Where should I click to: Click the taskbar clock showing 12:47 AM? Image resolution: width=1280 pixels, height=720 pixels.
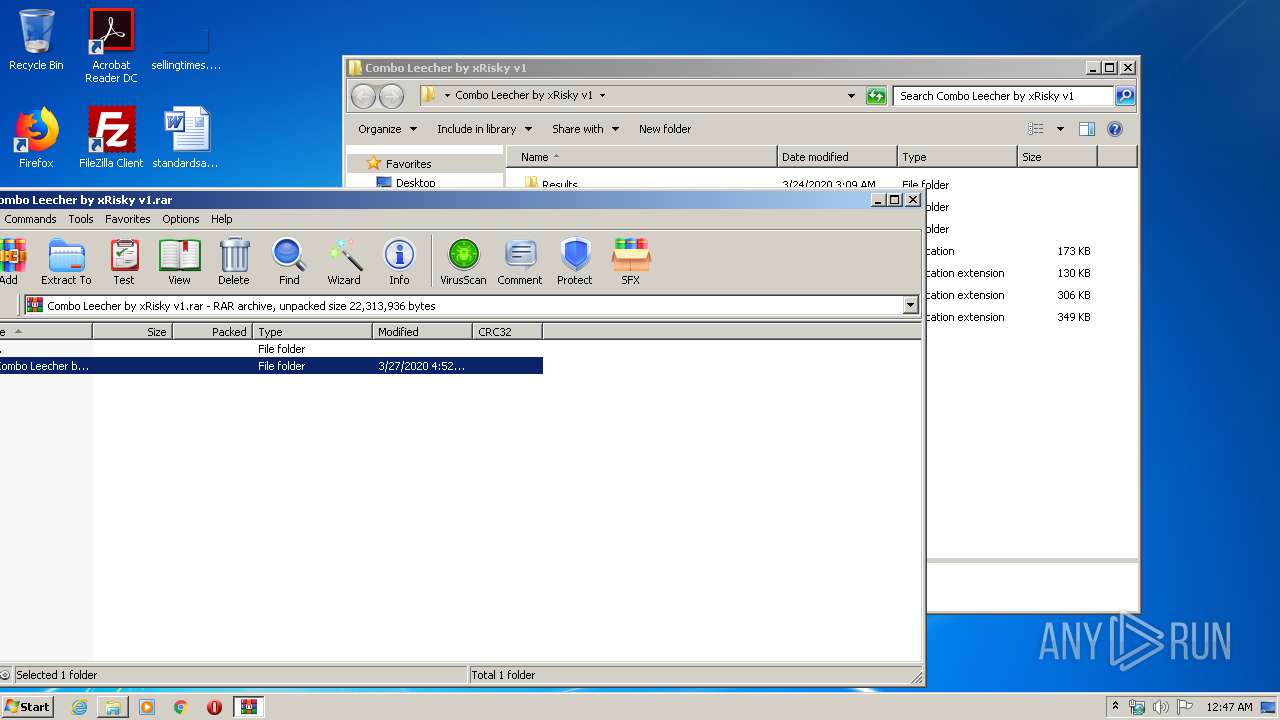coord(1229,707)
